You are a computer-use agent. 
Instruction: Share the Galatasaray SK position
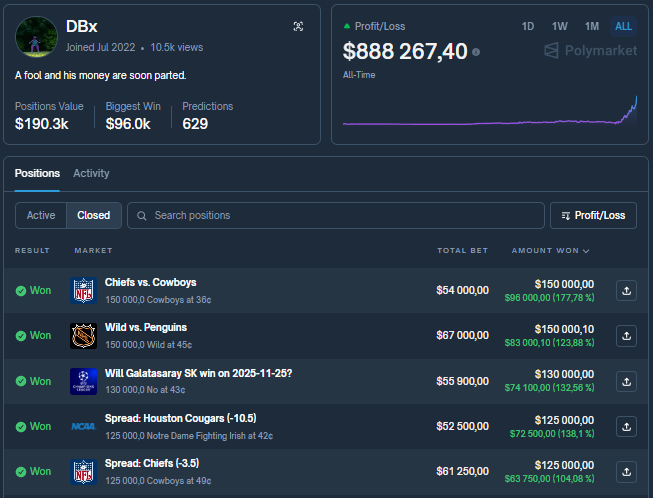point(626,381)
